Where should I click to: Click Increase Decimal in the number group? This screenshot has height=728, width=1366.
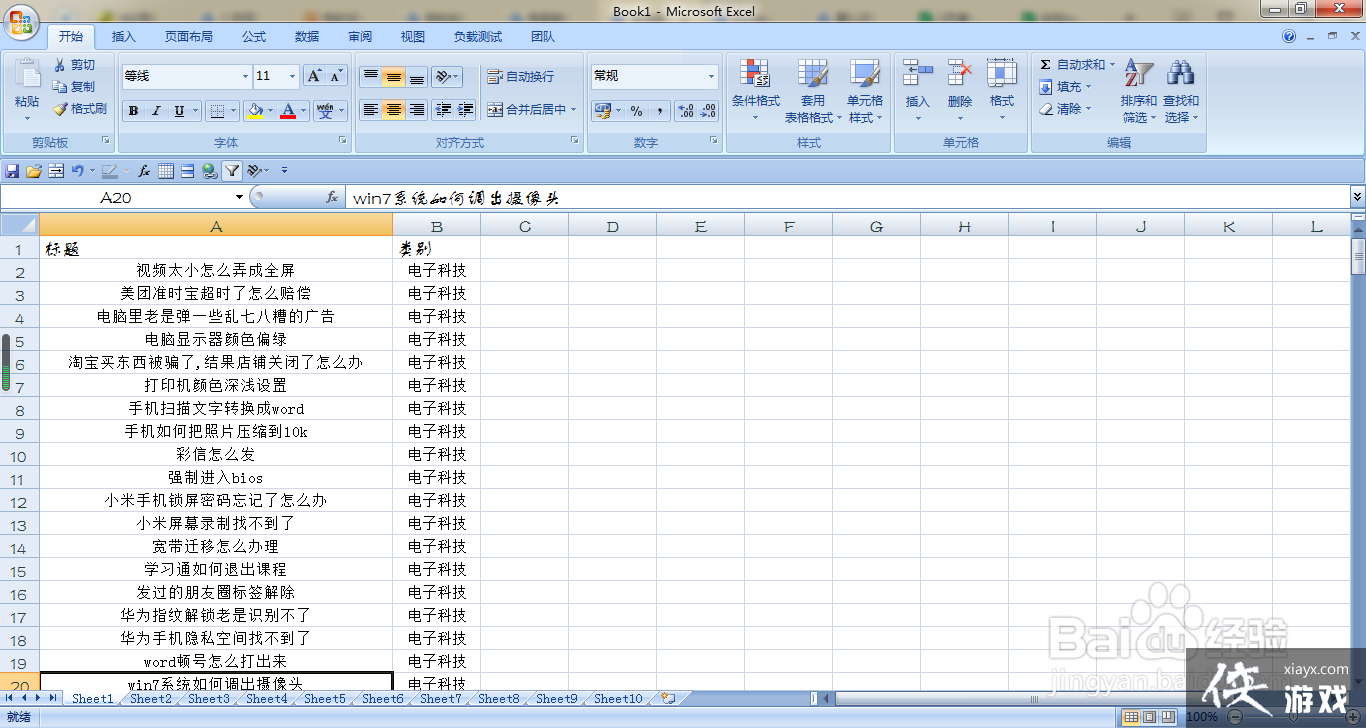pos(686,111)
